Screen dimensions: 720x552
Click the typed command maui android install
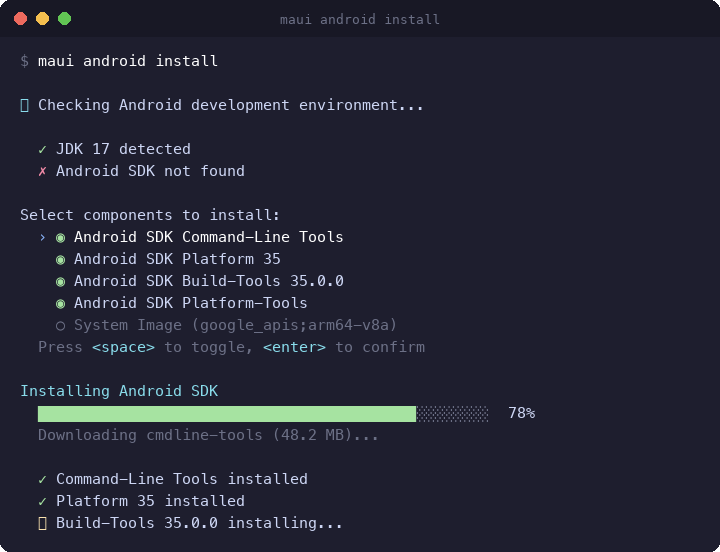click(128, 61)
